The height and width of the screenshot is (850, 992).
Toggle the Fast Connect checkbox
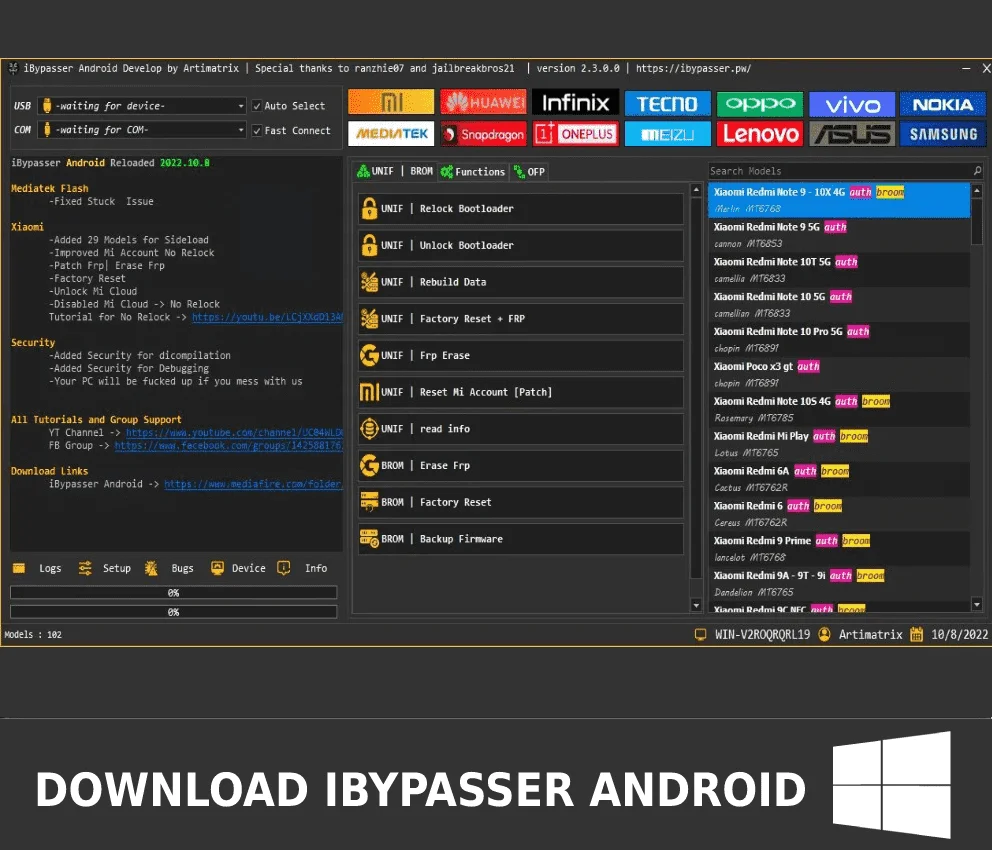(257, 130)
